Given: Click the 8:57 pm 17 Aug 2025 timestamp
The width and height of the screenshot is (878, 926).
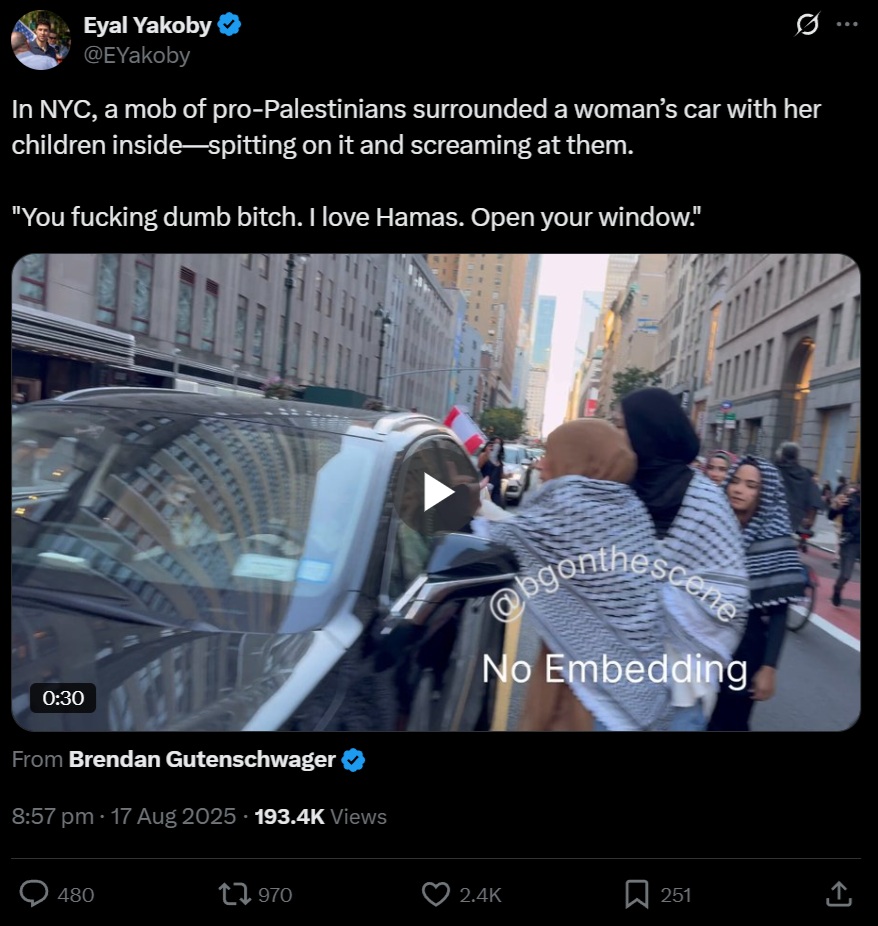Looking at the screenshot, I should [124, 816].
